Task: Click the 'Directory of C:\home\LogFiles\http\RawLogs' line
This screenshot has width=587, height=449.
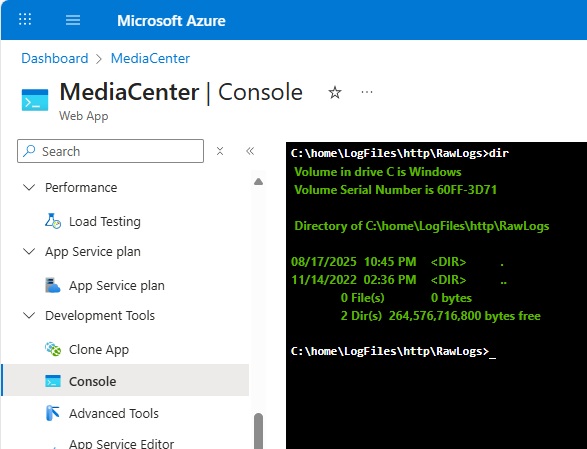Action: (x=422, y=226)
